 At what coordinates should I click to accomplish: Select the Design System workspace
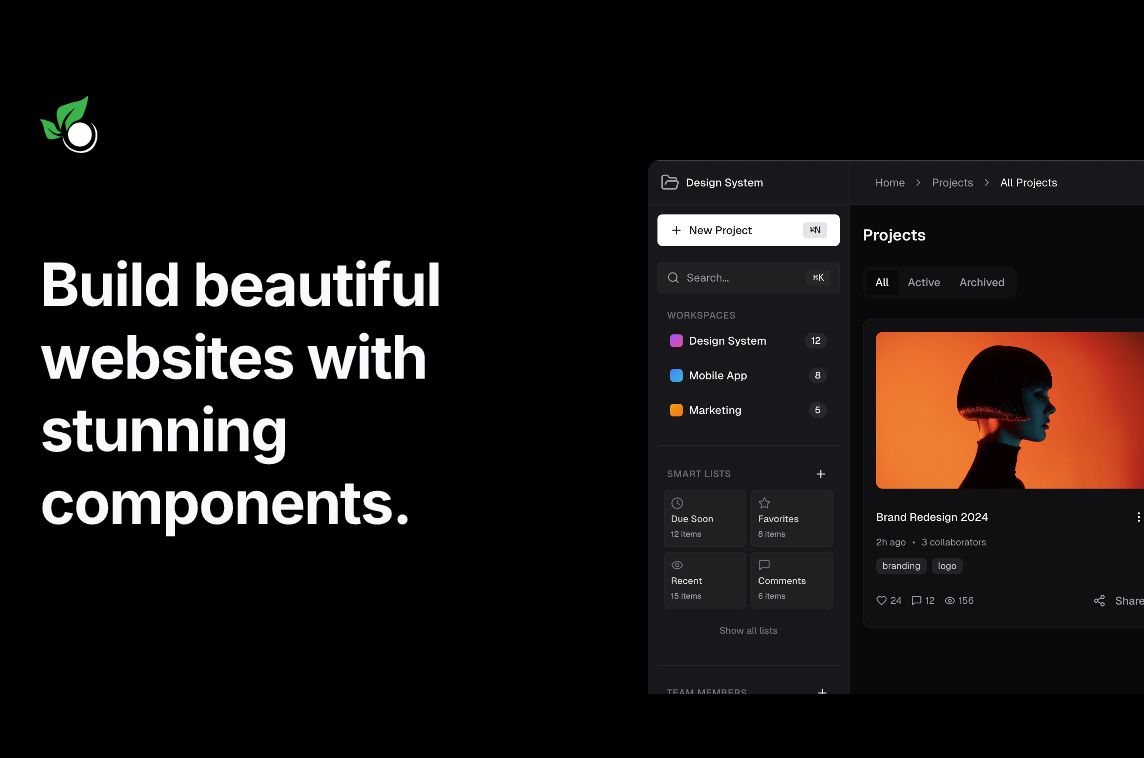tap(748, 341)
